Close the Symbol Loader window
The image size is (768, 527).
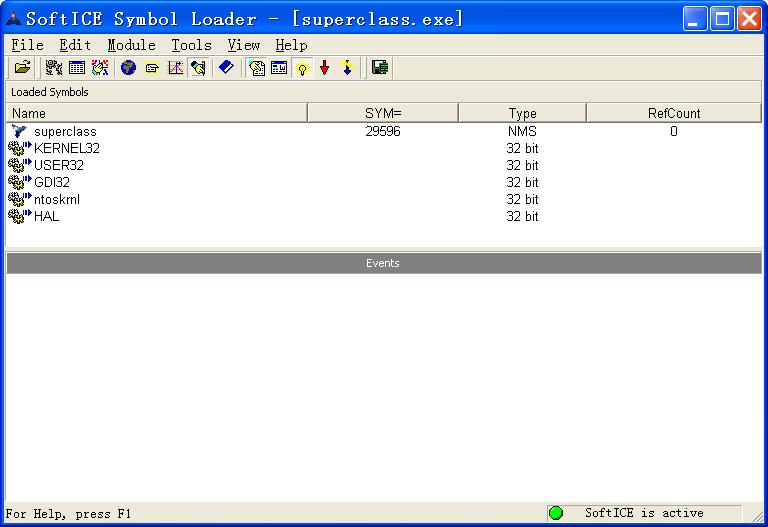pos(749,19)
